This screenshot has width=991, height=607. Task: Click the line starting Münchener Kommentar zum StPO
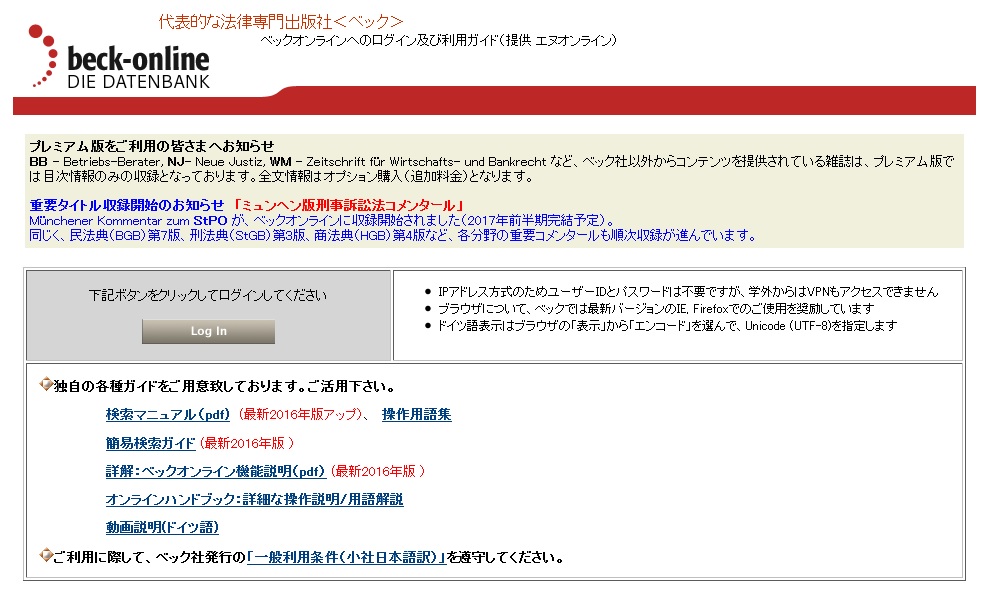pos(322,221)
